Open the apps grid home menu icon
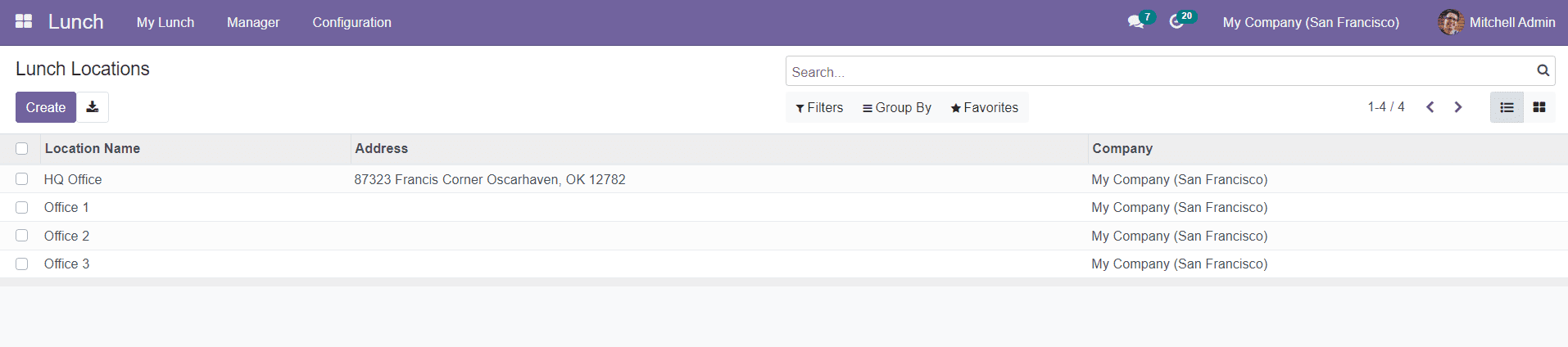 coord(24,22)
